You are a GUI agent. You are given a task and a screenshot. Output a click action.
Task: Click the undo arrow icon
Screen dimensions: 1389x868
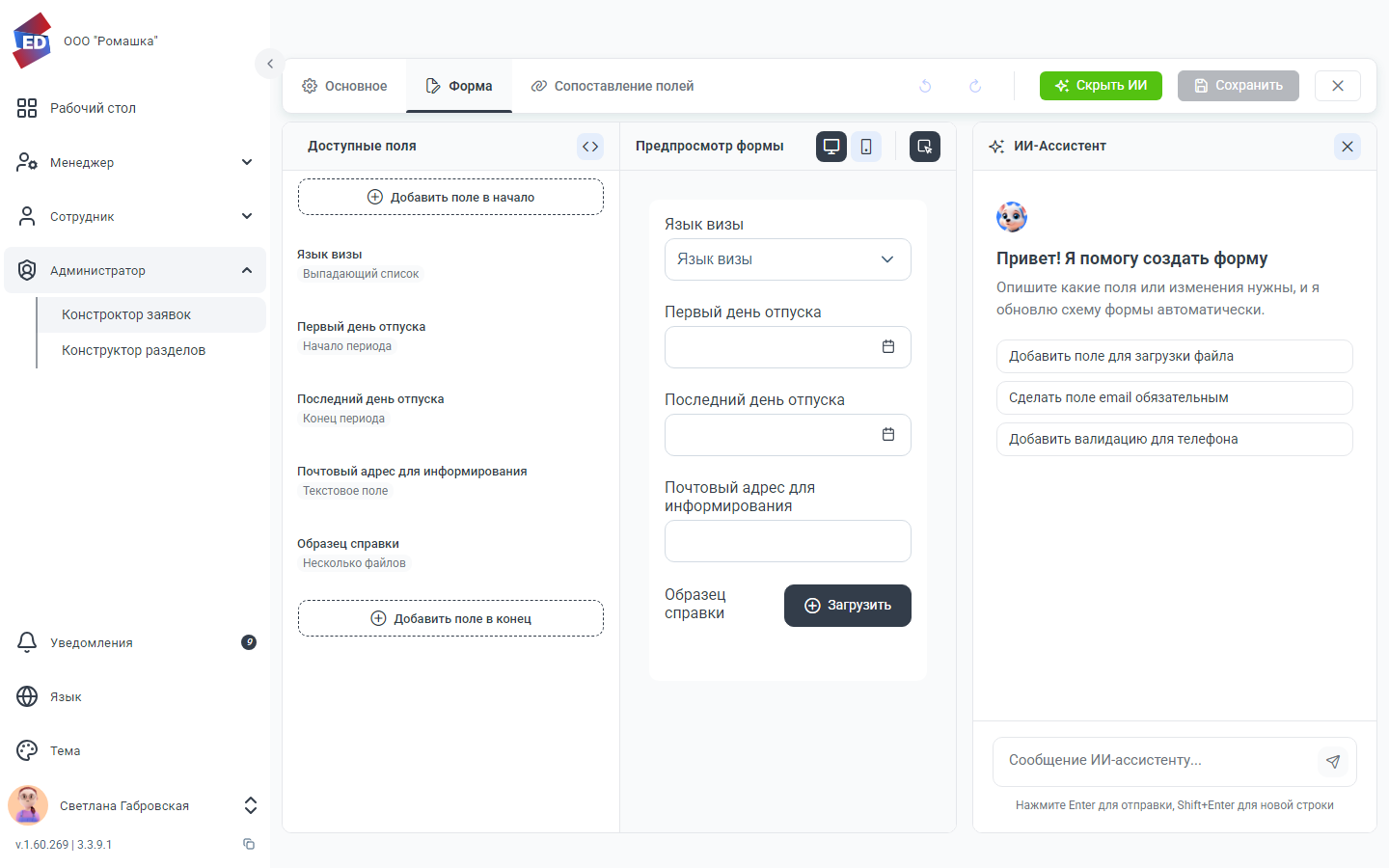coord(925,86)
